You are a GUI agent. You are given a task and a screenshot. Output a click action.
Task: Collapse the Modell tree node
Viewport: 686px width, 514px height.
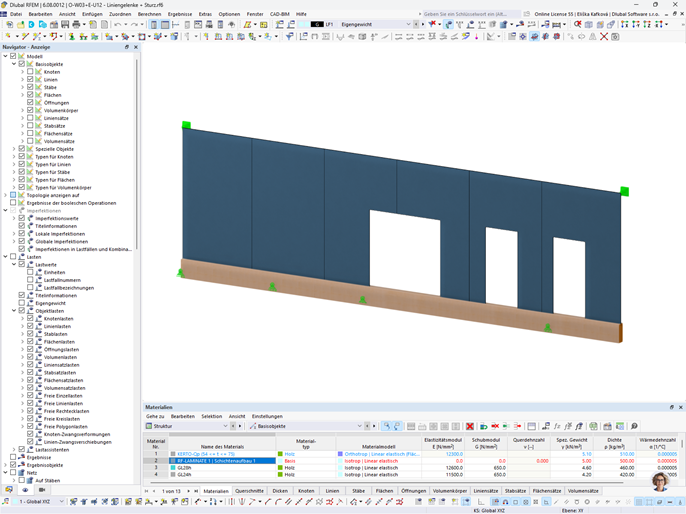[x=5, y=56]
